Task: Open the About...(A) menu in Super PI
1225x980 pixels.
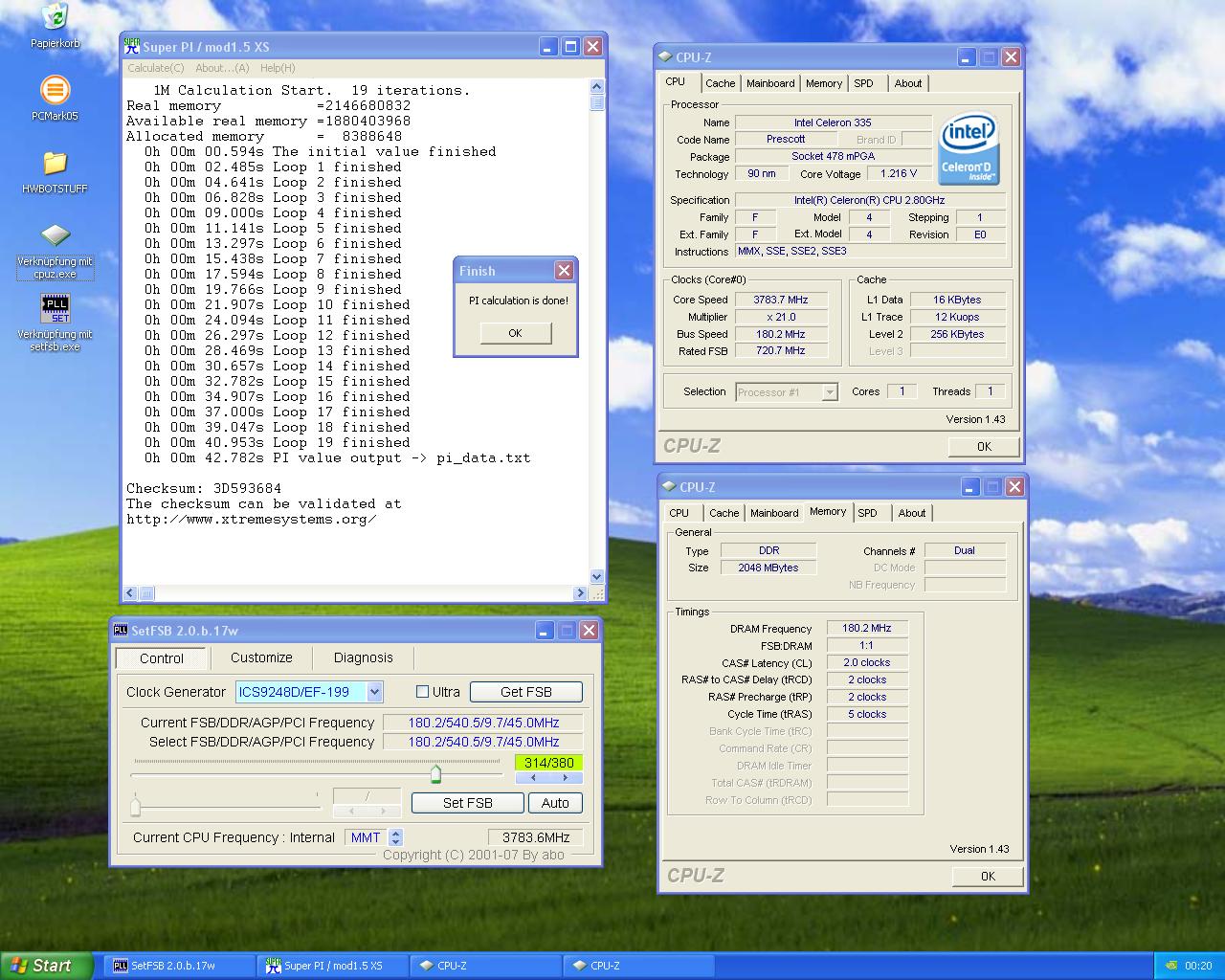Action: tap(222, 68)
